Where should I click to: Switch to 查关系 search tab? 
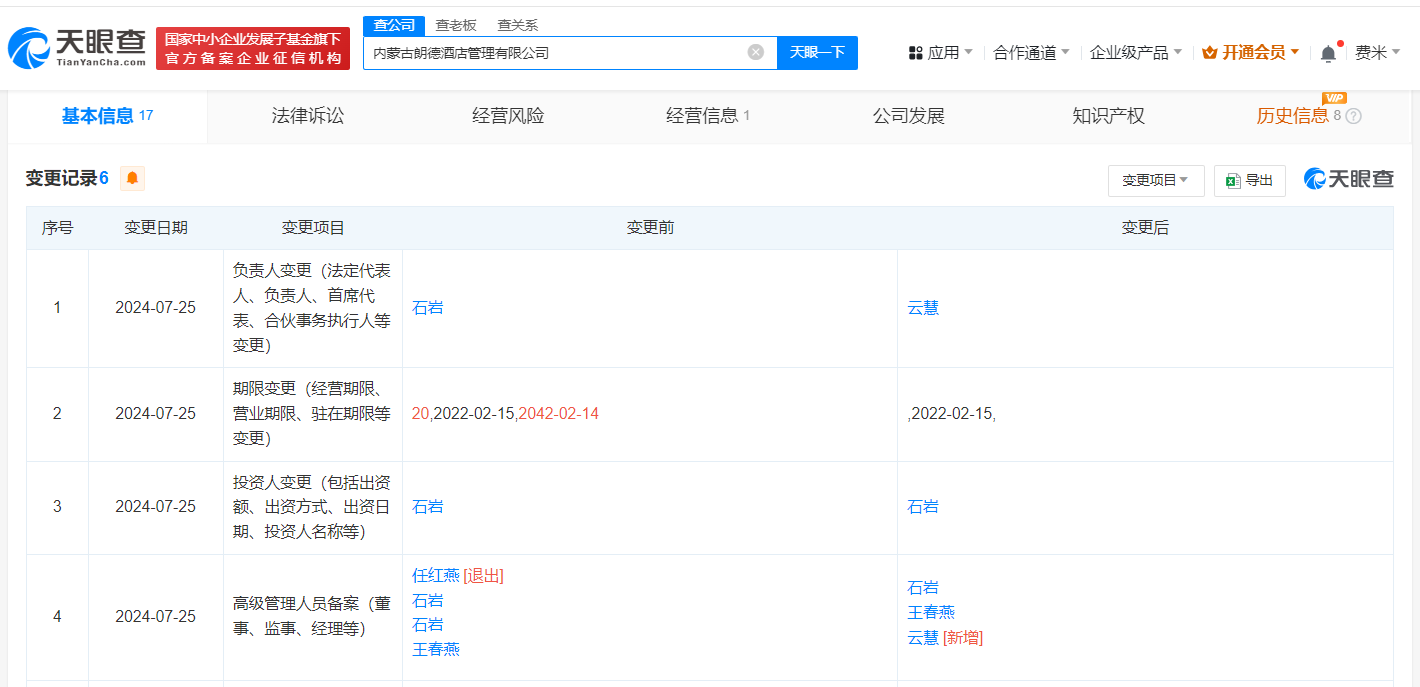518,25
